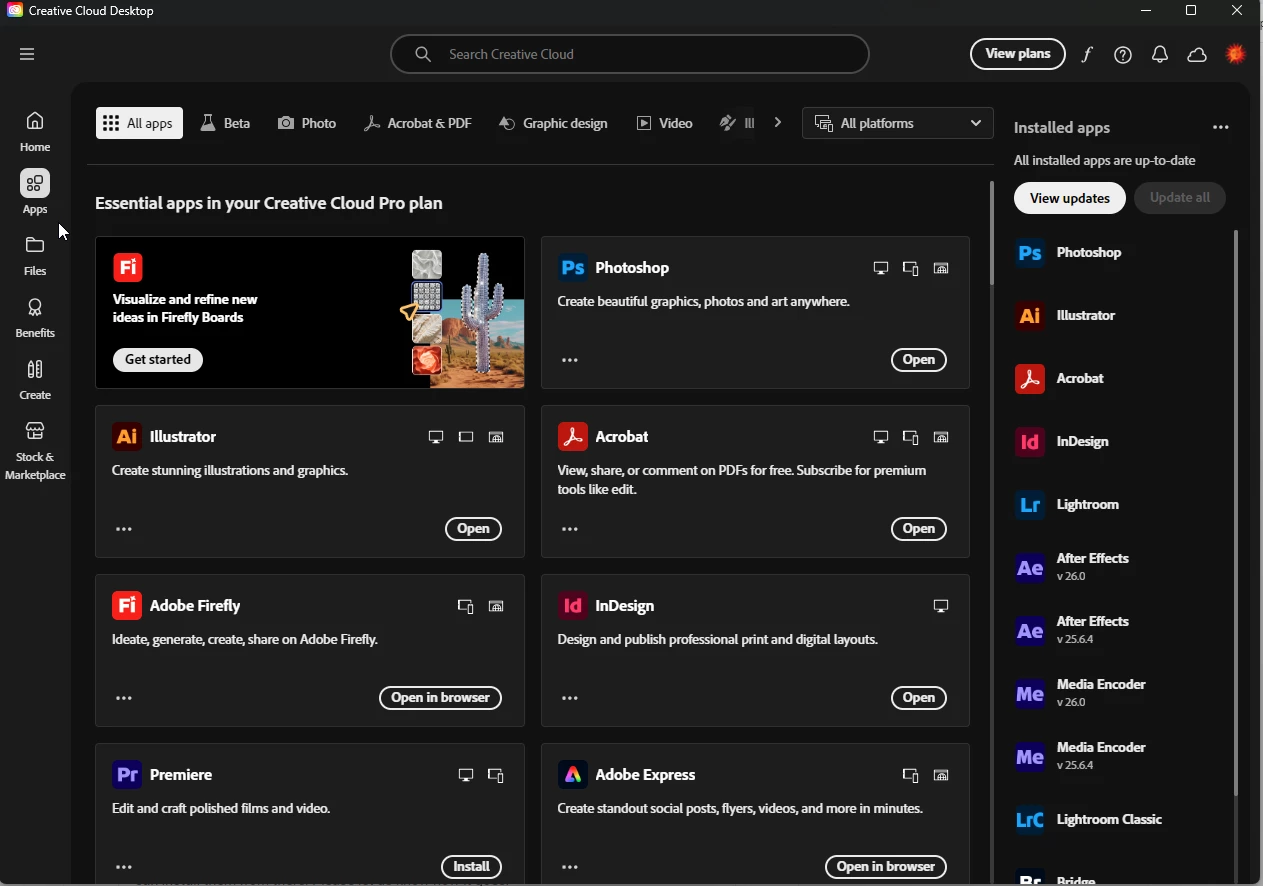Open the help question-mark icon

1123,55
